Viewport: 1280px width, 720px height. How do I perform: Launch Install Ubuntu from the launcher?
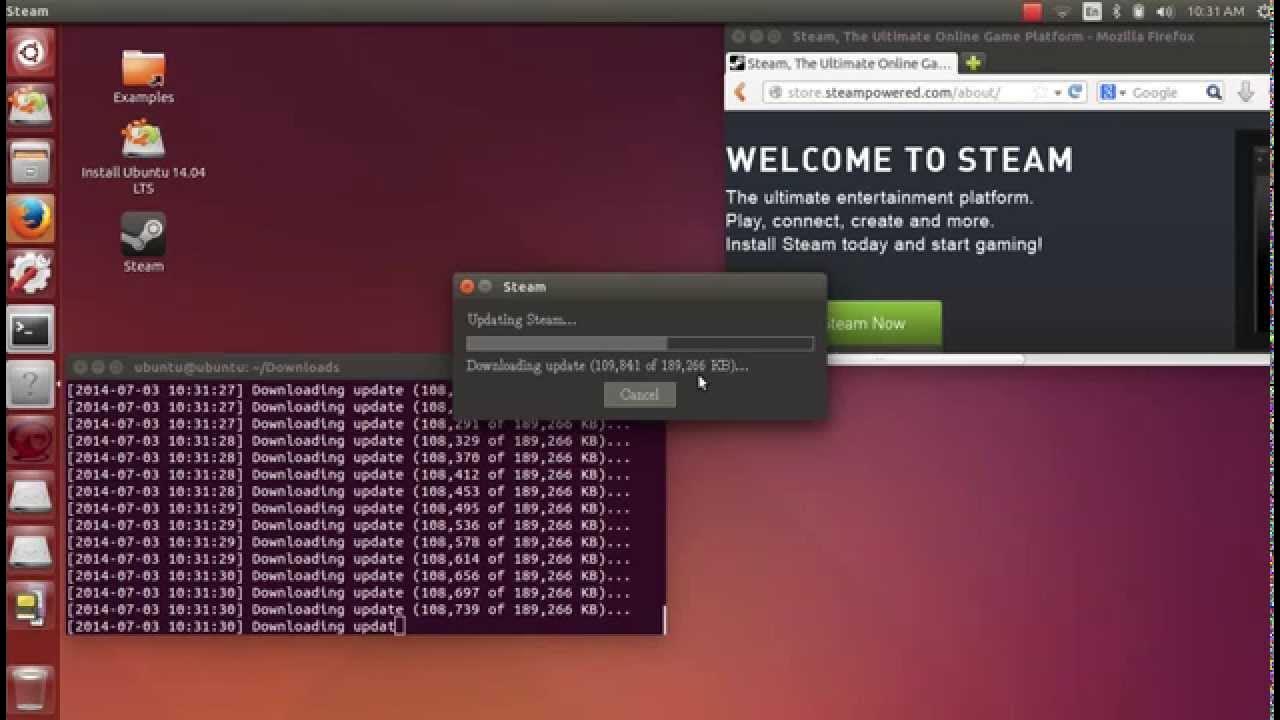[30, 107]
